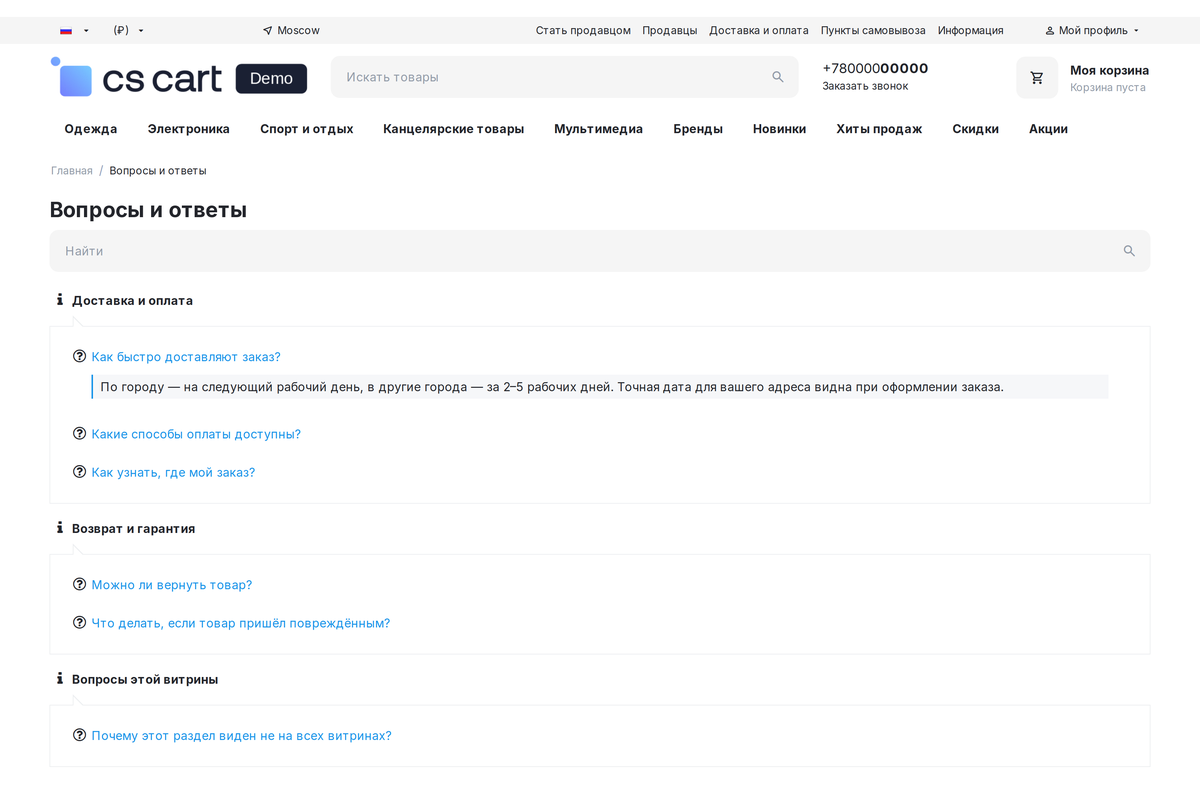Click question icon beside Какие способы оплаты доступны
1200x800 pixels.
pos(80,433)
